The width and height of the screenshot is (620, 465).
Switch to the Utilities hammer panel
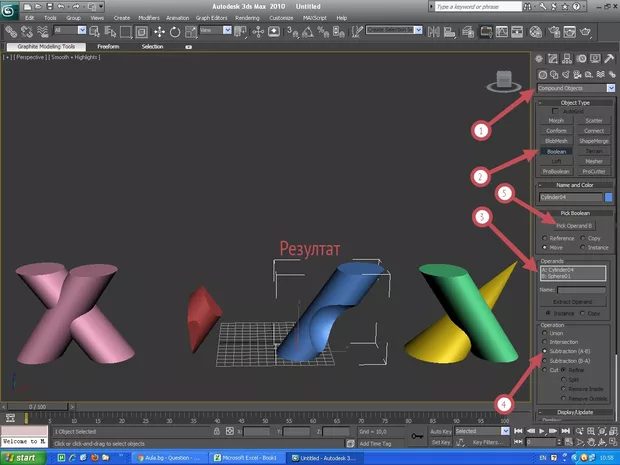click(x=609, y=60)
